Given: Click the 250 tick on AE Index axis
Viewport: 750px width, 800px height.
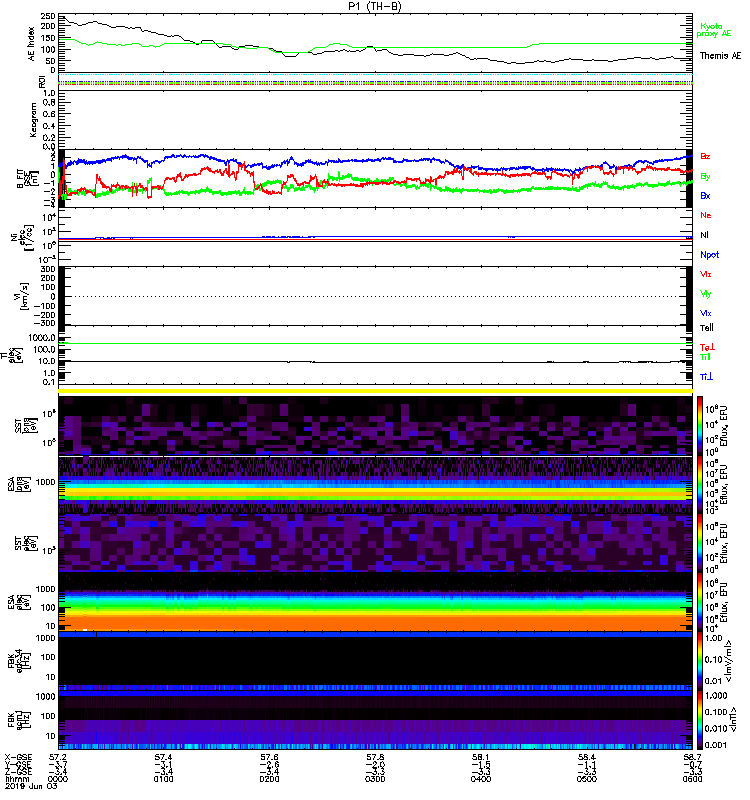Looking at the screenshot, I should (49, 16).
